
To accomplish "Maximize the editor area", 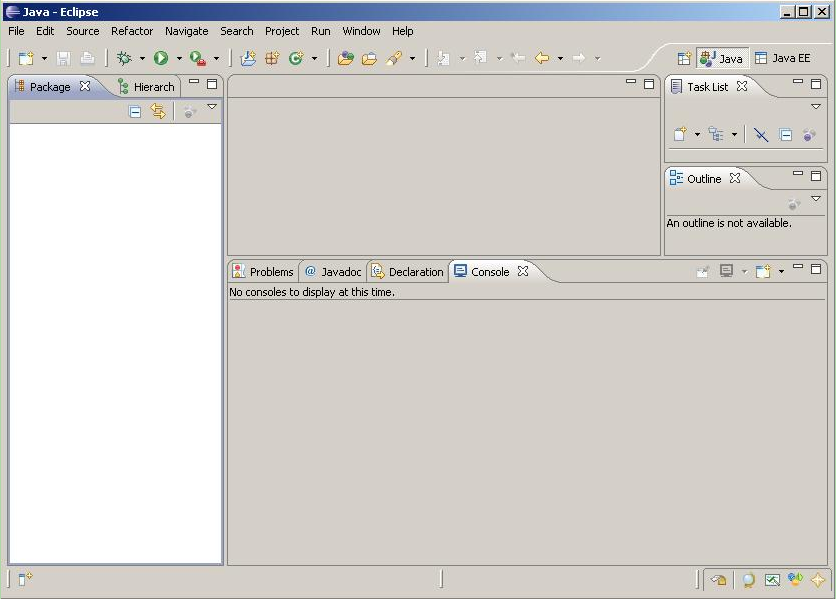I will tap(649, 84).
